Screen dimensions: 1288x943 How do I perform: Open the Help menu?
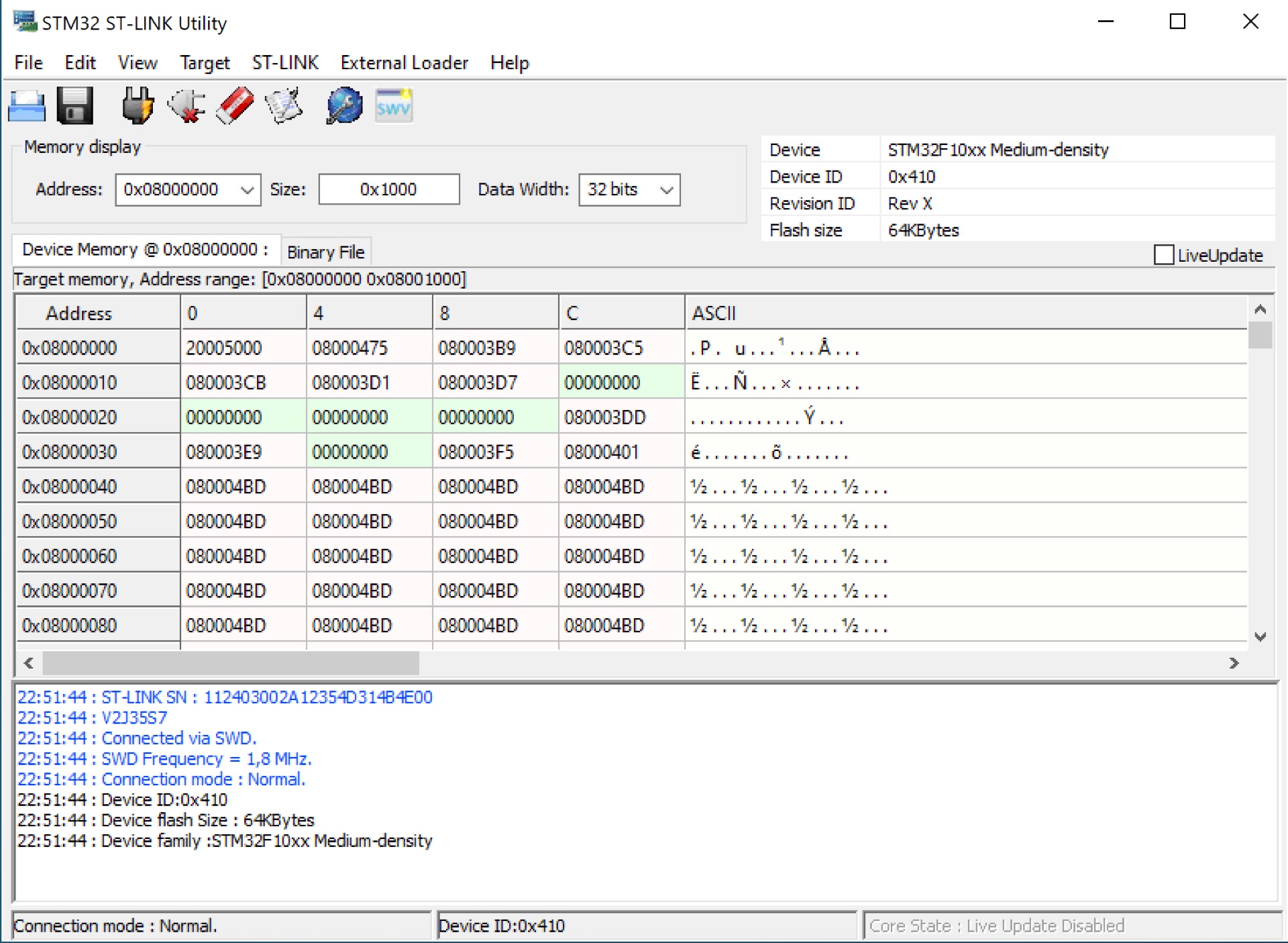(510, 63)
